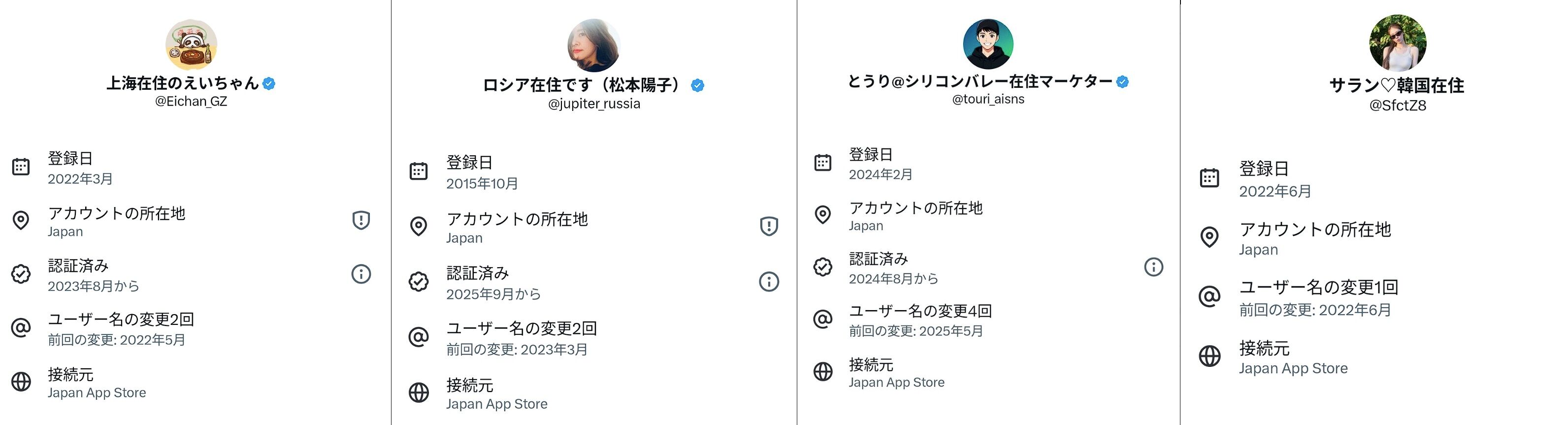Click the calendar icon in @SfctZ8 panel
Image resolution: width=1568 pixels, height=425 pixels.
coord(1209,178)
